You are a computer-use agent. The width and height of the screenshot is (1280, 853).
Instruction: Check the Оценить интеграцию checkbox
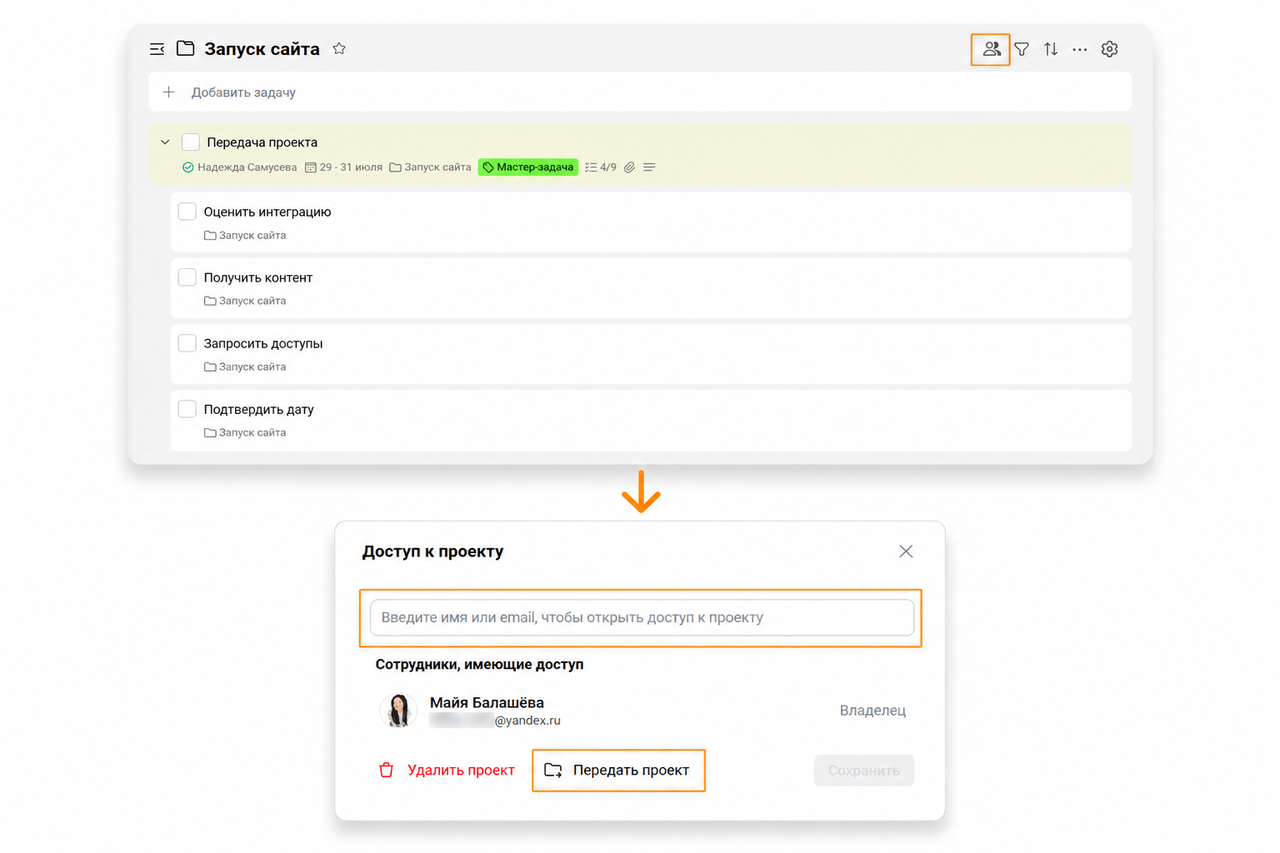[x=187, y=211]
